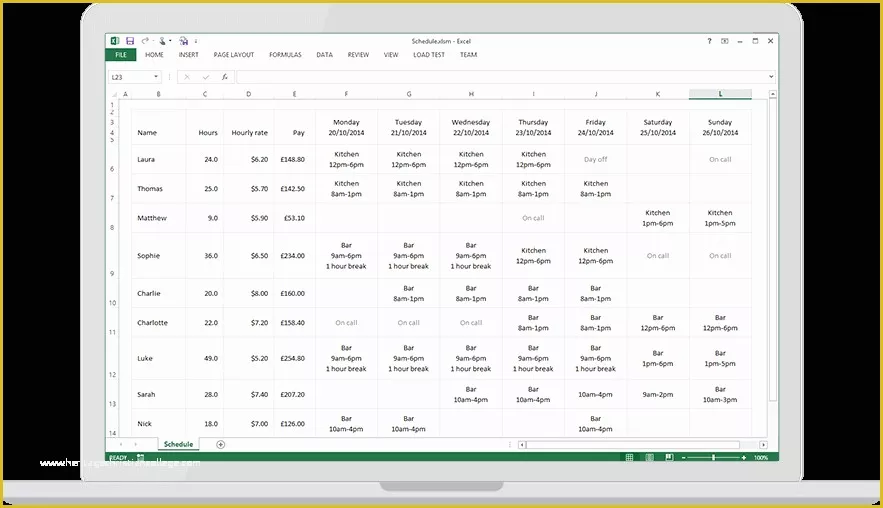
Task: Select Charlie's hourly rate $8.00
Action: click(248, 293)
